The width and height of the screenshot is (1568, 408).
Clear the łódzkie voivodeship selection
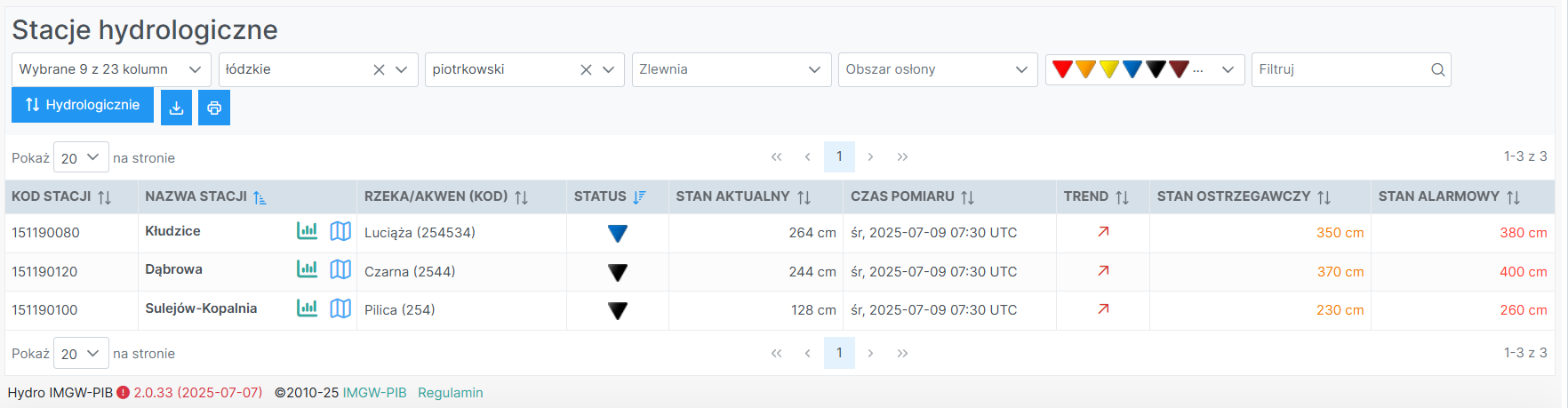(x=379, y=69)
